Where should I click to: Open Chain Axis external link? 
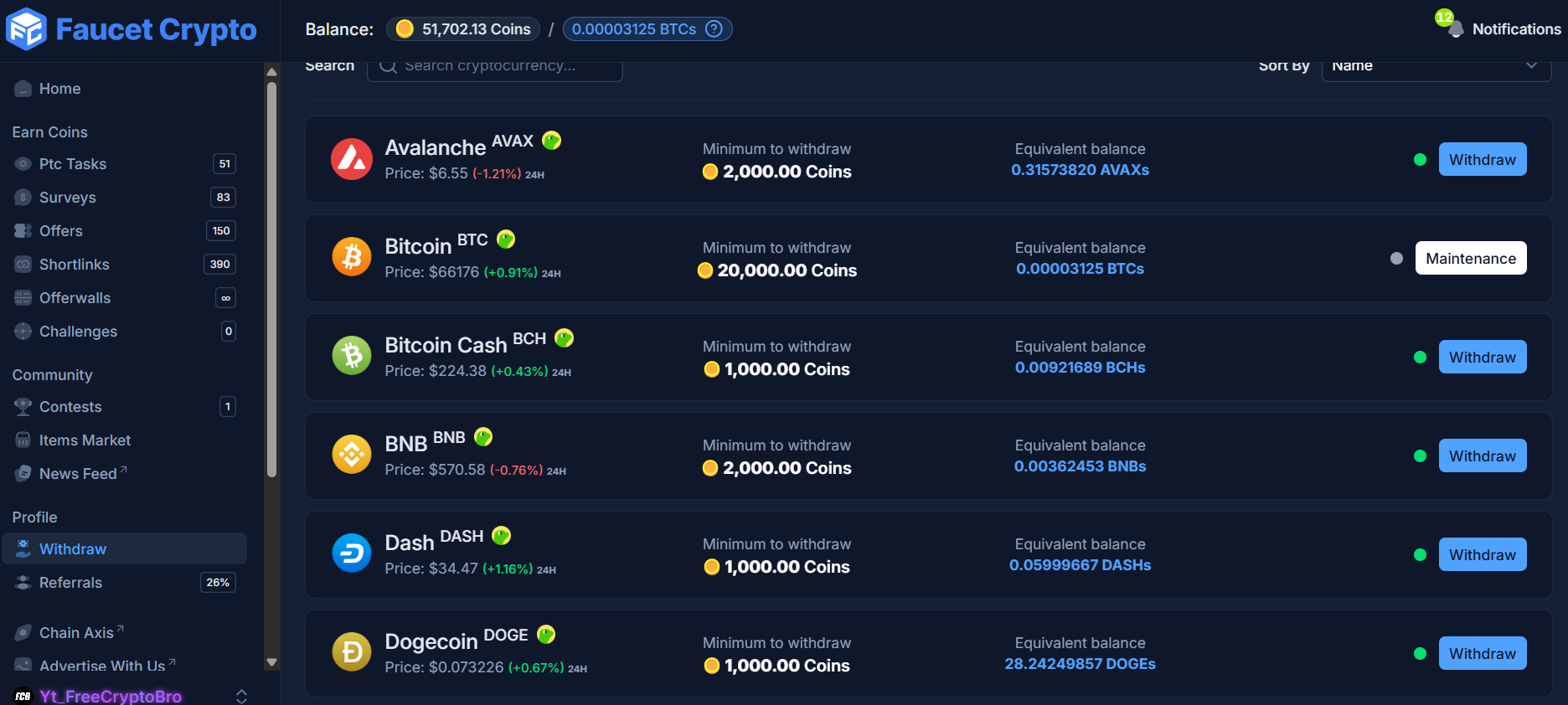point(81,633)
